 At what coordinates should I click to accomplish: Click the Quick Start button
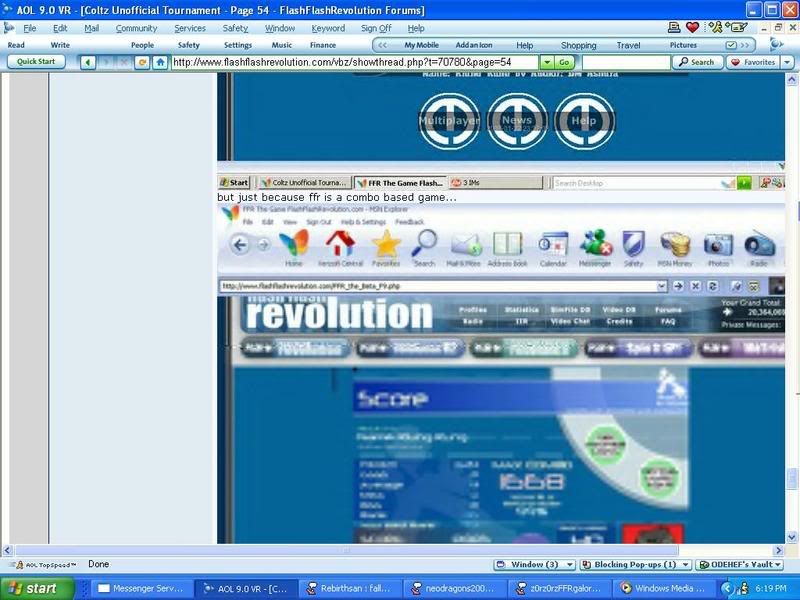point(36,62)
